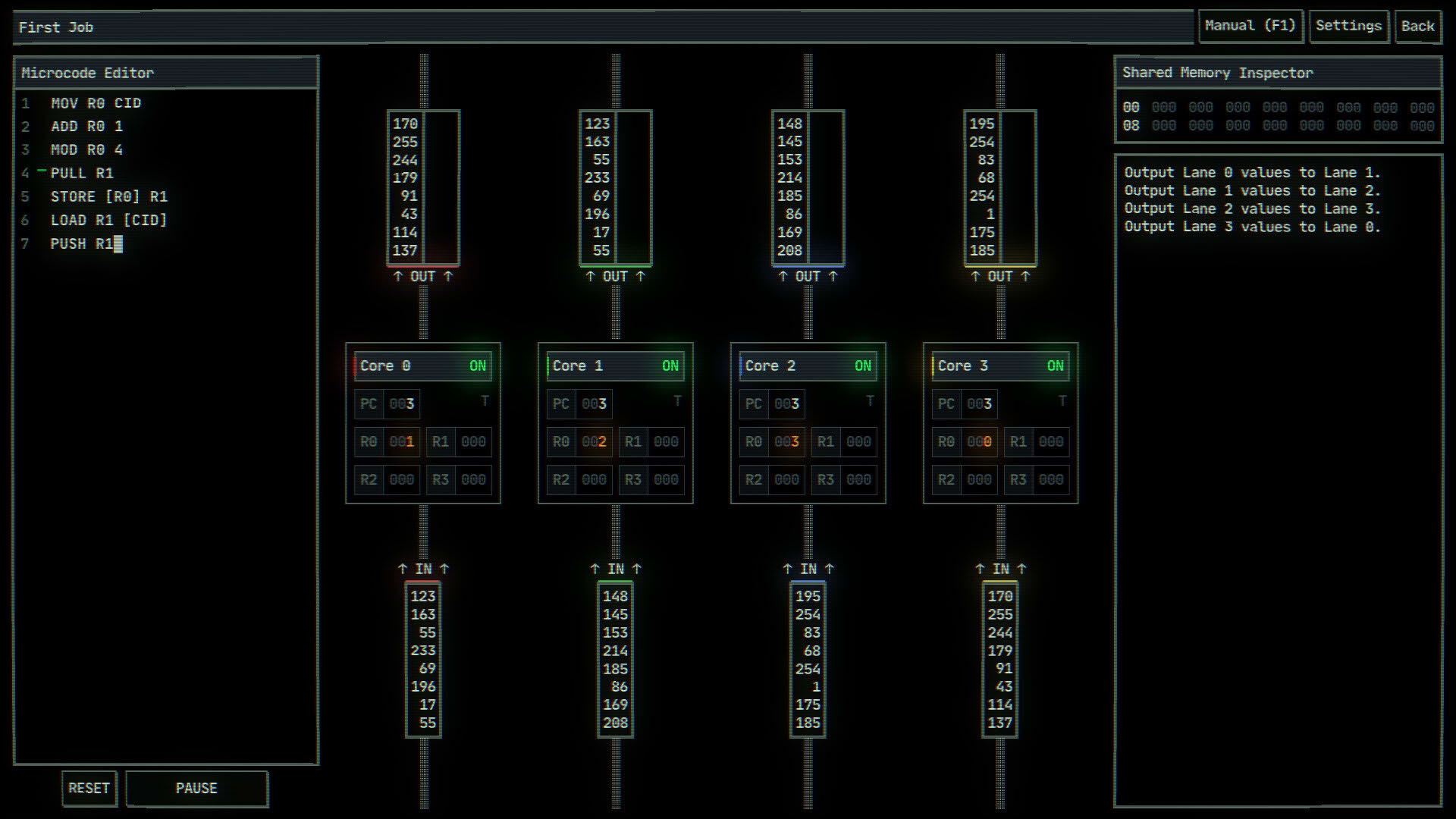Click Core 0 T flag indicator
The height and width of the screenshot is (819, 1456).
485,400
